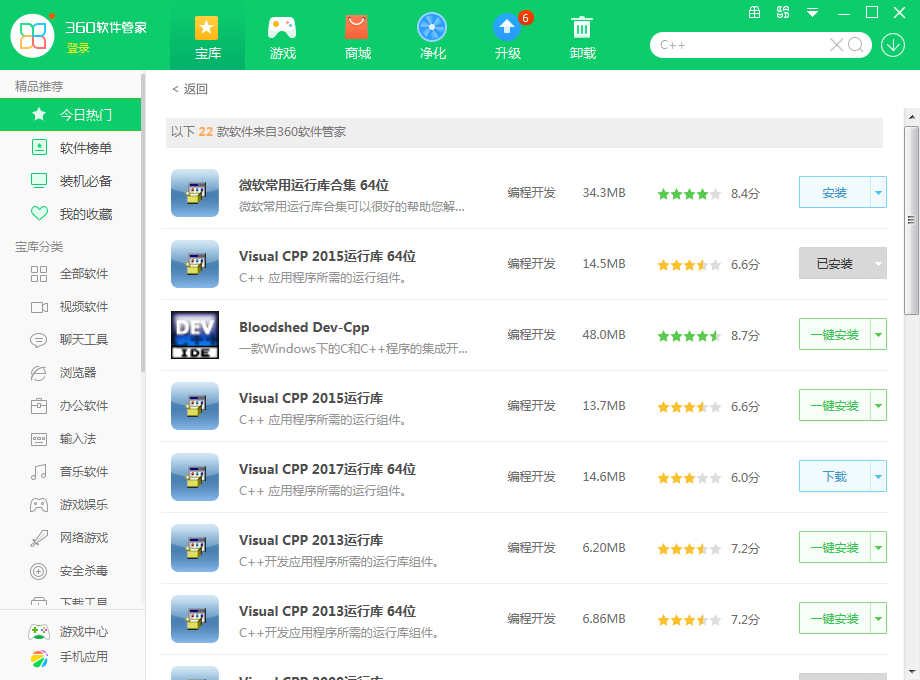Expand install dropdown for Visual CPP 2013运行库 64位
The height and width of the screenshot is (680, 920).
click(x=878, y=618)
